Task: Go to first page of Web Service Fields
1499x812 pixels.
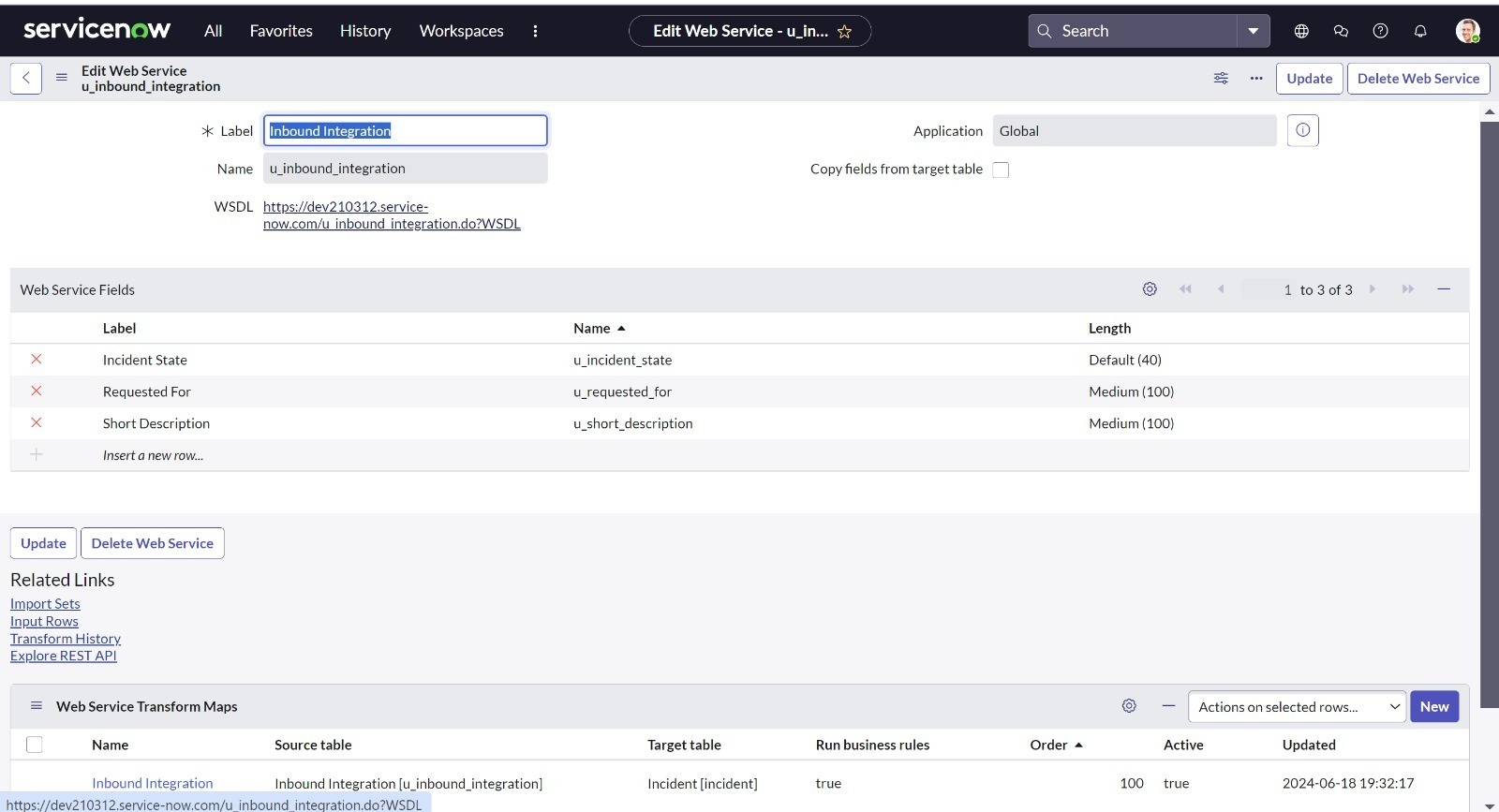Action: (x=1185, y=289)
